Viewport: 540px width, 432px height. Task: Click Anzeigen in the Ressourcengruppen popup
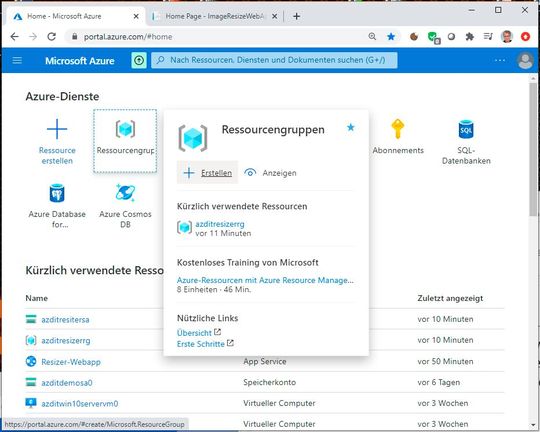click(270, 173)
